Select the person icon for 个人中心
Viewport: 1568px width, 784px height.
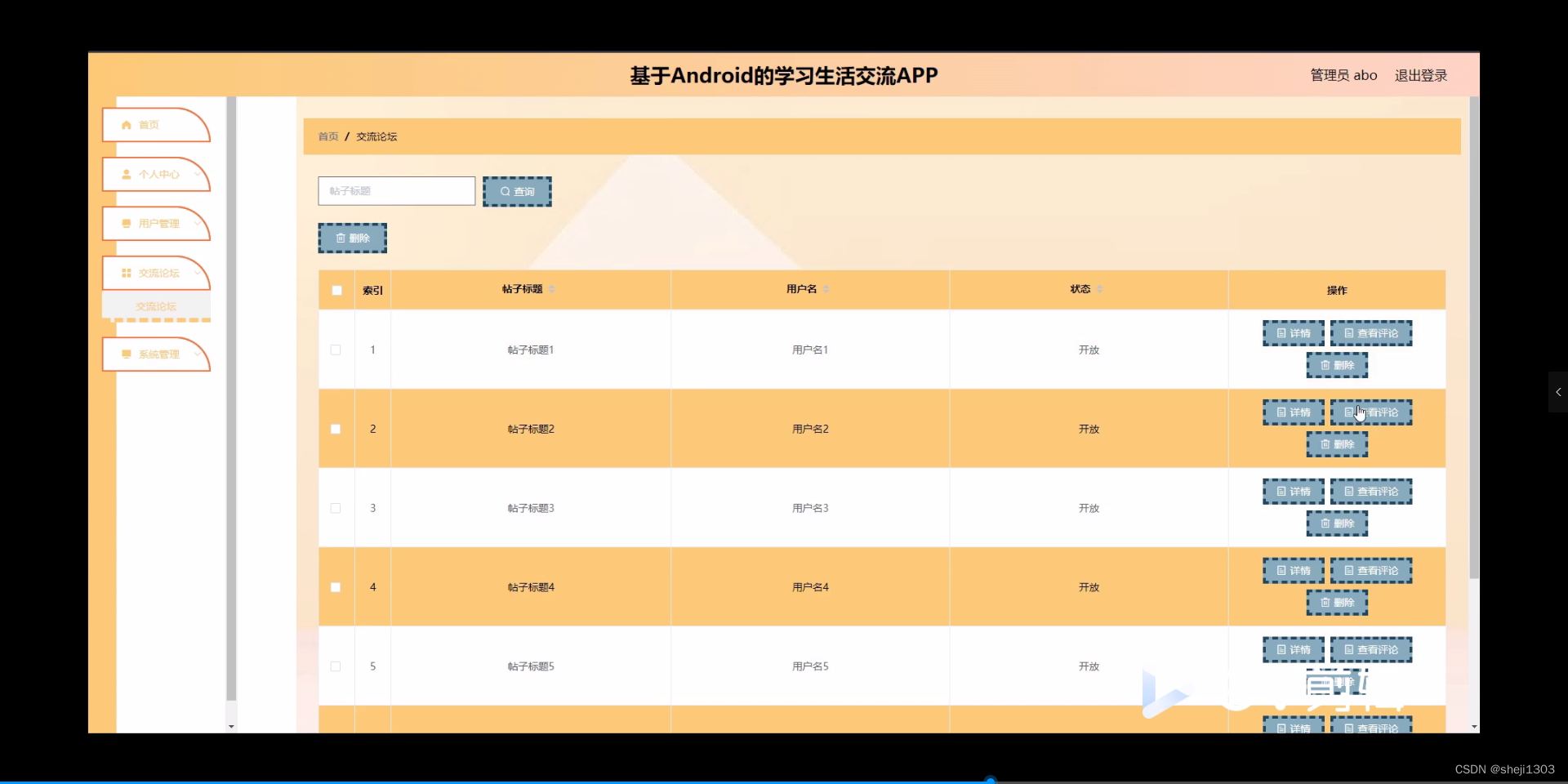126,174
